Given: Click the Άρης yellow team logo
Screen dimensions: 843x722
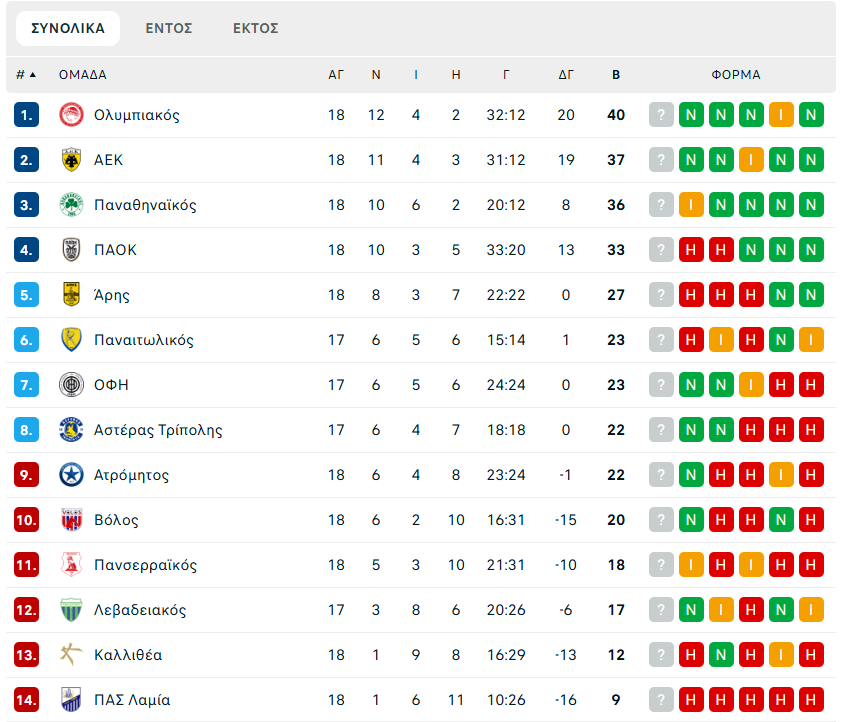Looking at the screenshot, I should [x=71, y=295].
